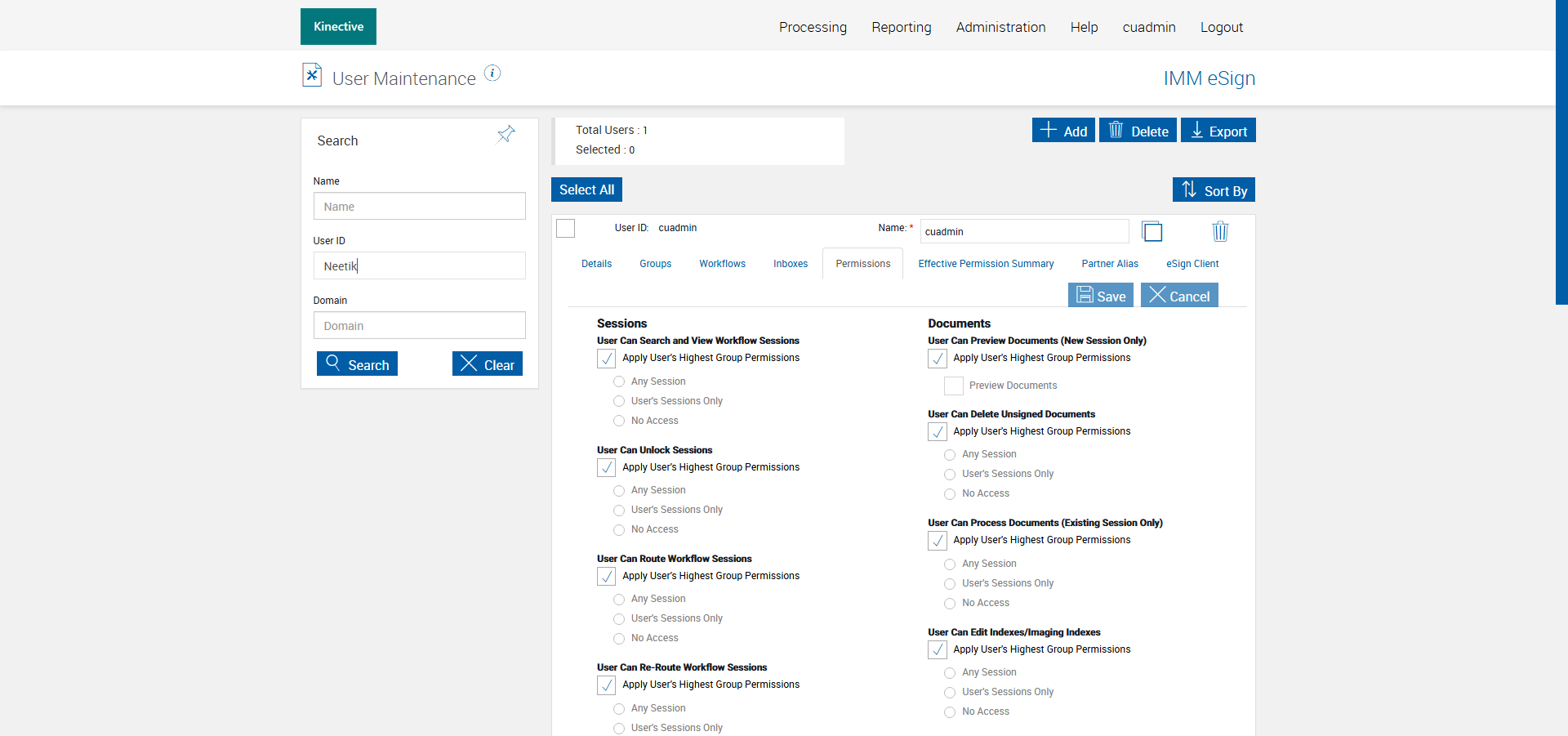Click the trash icon in cuadmin row
This screenshot has height=736, width=1568.
pos(1220,231)
